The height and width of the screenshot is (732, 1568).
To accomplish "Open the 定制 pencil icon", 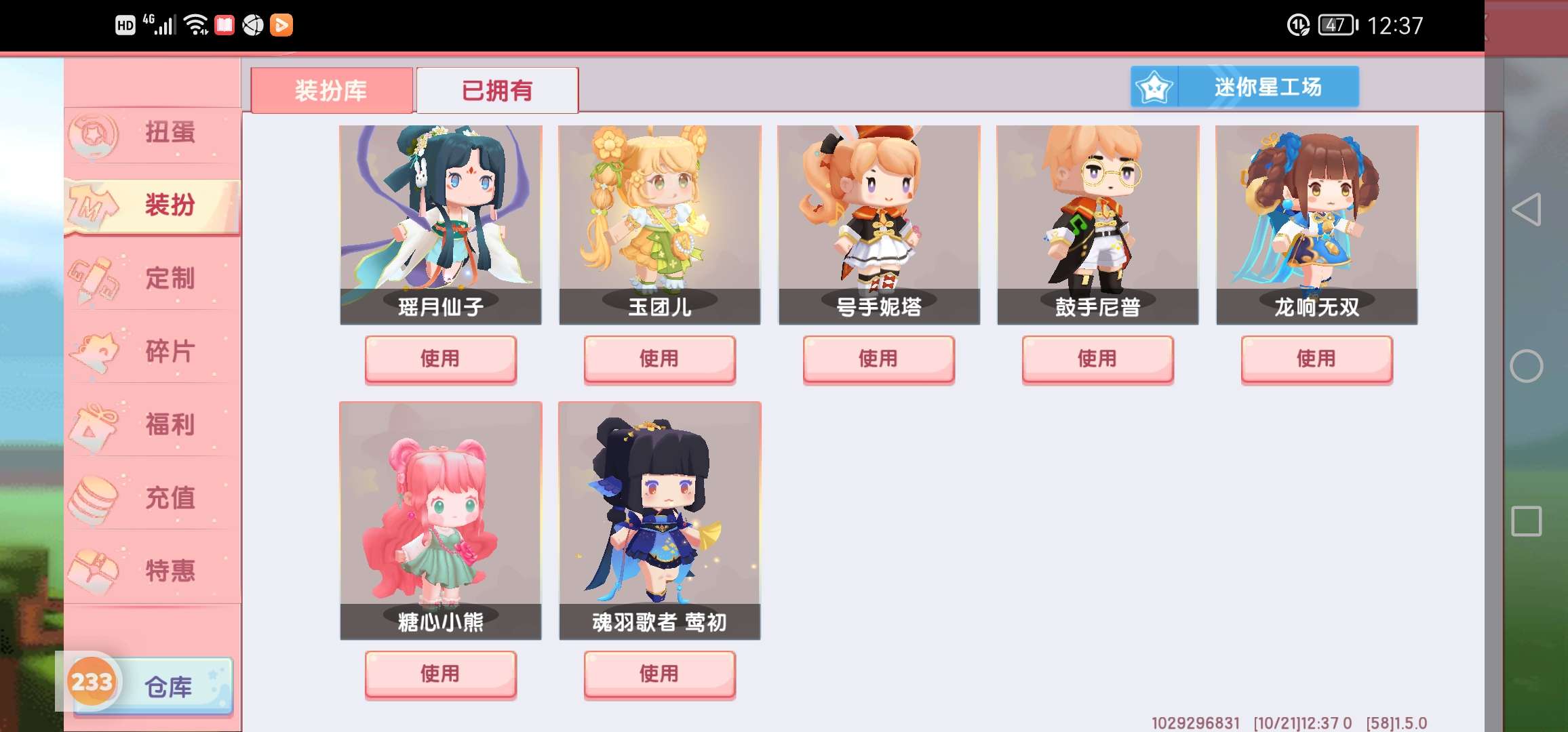I will 94,279.
